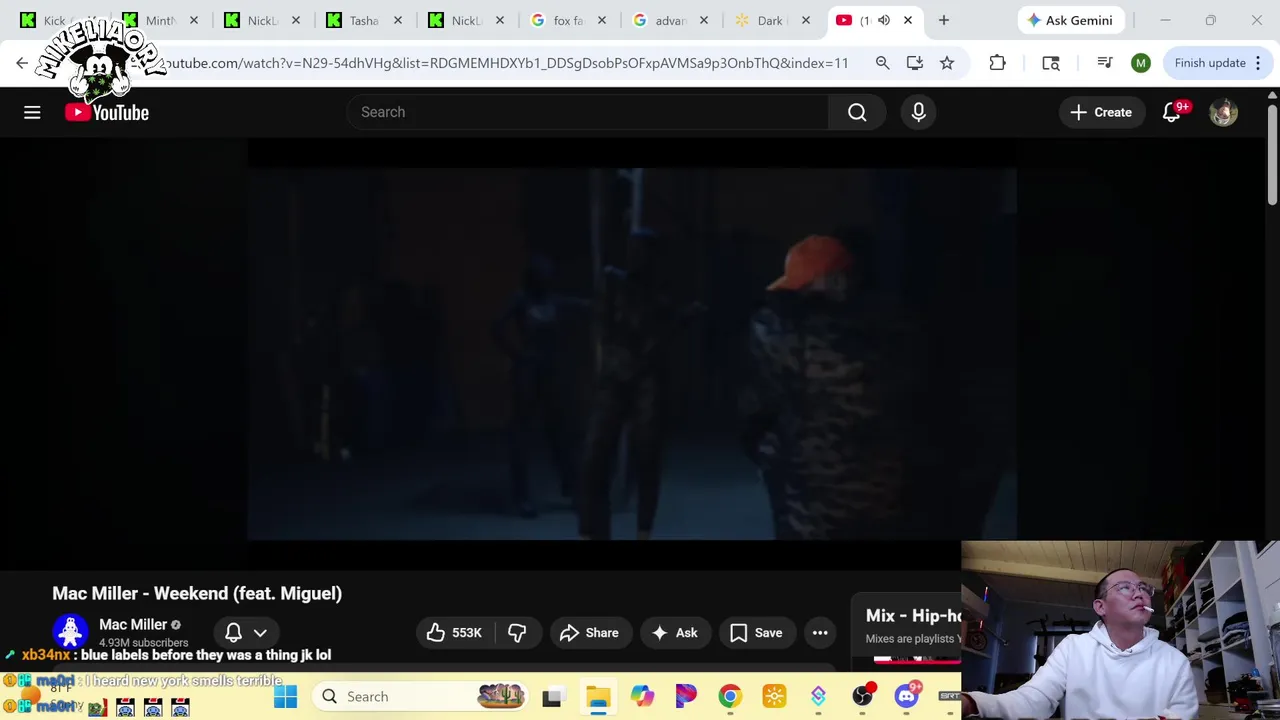
Task: Click the Finish update button
Action: click(1210, 63)
